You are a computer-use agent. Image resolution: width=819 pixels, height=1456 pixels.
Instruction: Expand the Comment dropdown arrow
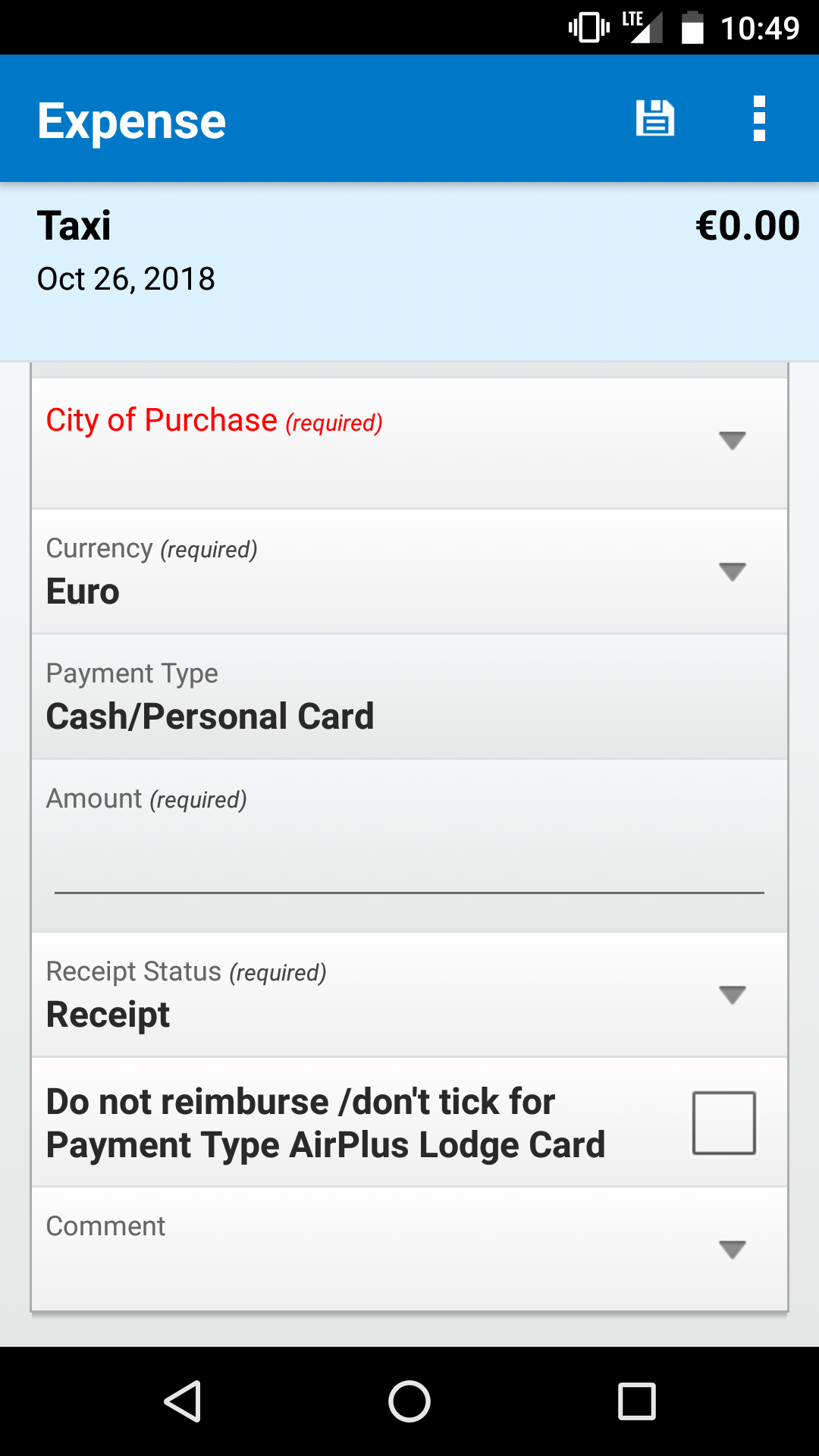click(732, 1250)
